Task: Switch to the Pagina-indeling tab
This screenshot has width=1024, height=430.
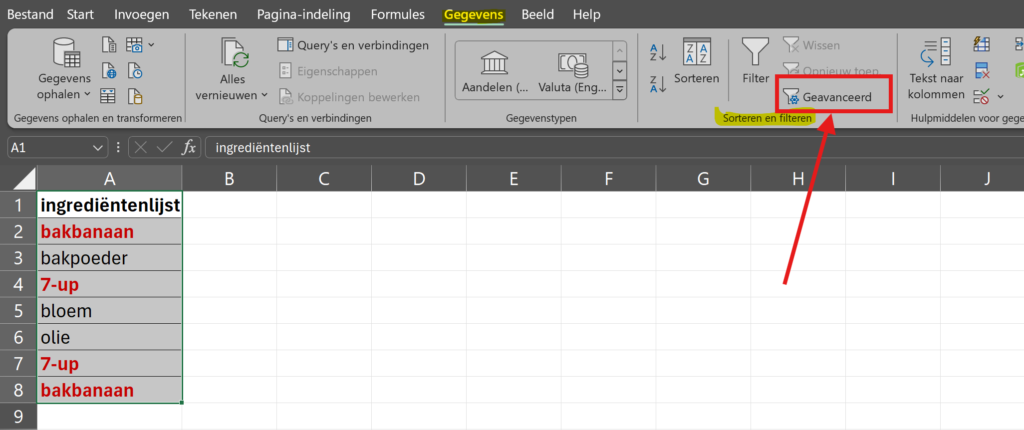Action: pos(303,14)
